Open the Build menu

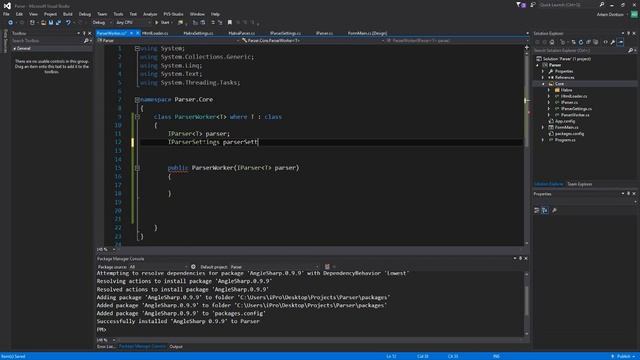coord(68,14)
